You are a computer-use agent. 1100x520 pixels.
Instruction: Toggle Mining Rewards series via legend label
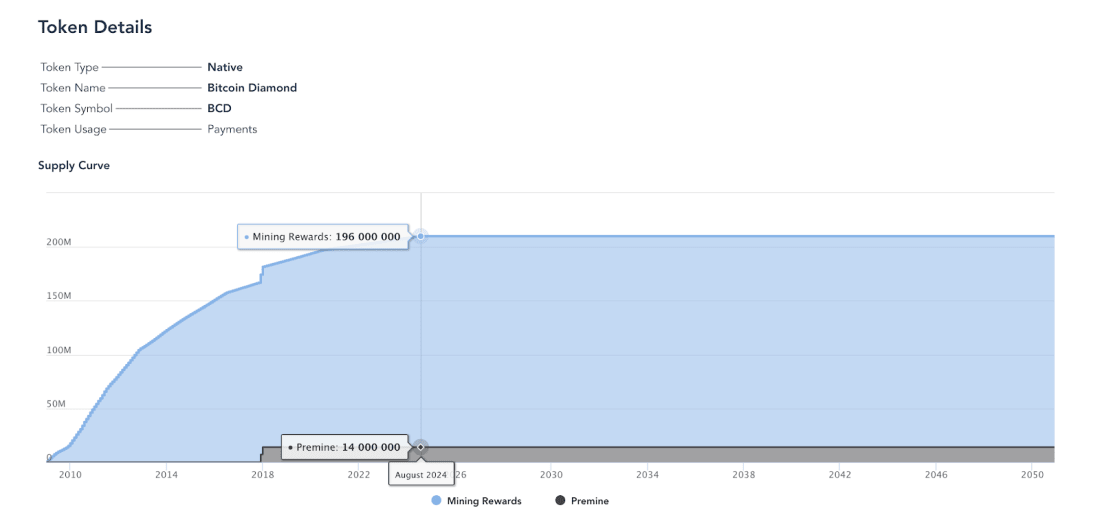pyautogui.click(x=484, y=501)
